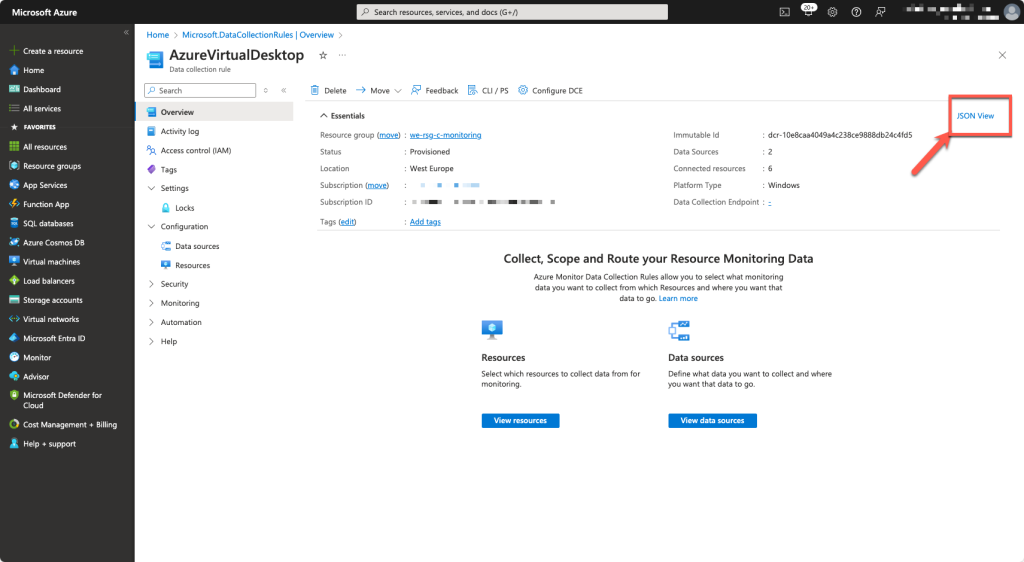Open Cloud Shell from top bar
The image size is (1024, 562).
click(784, 12)
